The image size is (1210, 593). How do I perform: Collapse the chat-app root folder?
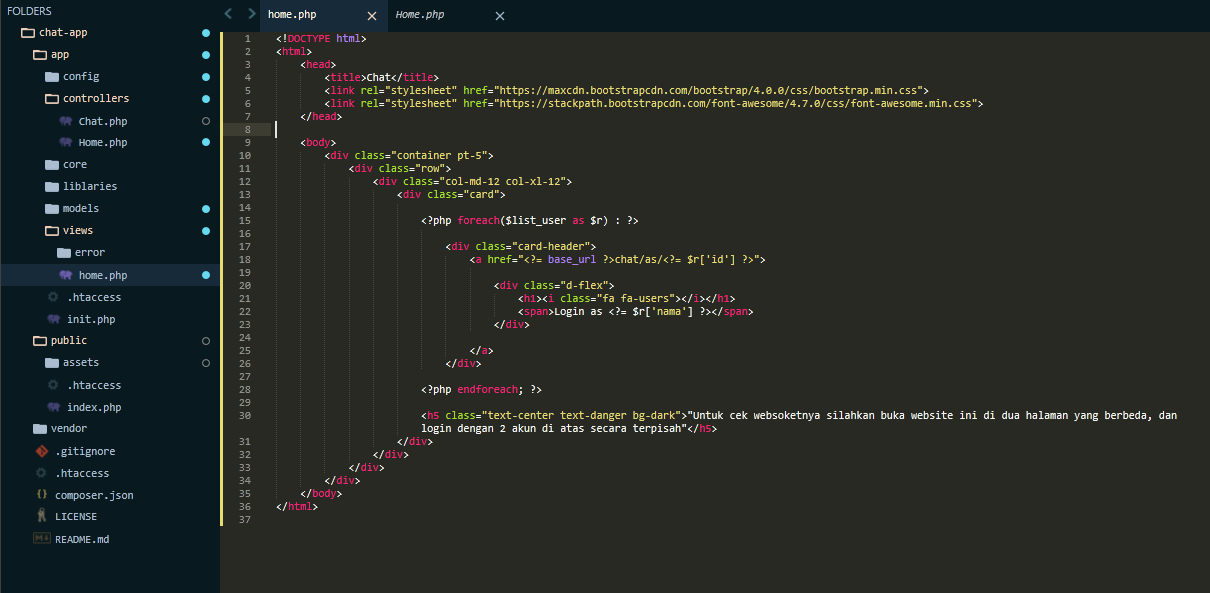pos(63,32)
